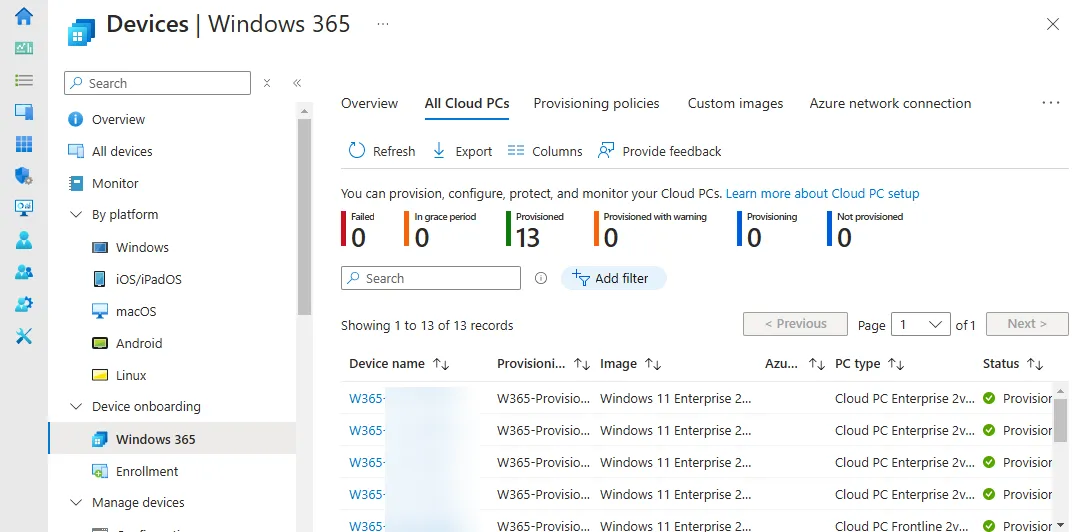Open Tenant administration gear icon in left rail
The image size is (1089, 532).
pyautogui.click(x=24, y=304)
